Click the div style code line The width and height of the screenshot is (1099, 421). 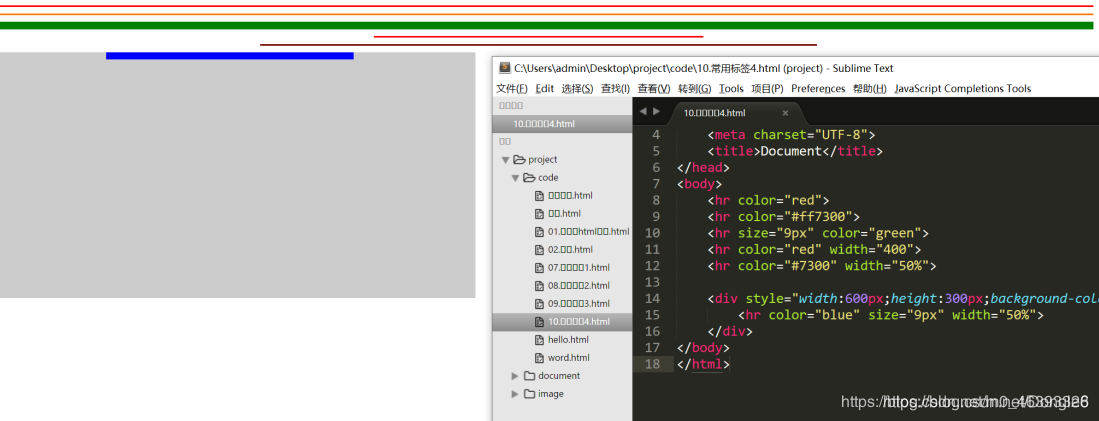pos(903,299)
